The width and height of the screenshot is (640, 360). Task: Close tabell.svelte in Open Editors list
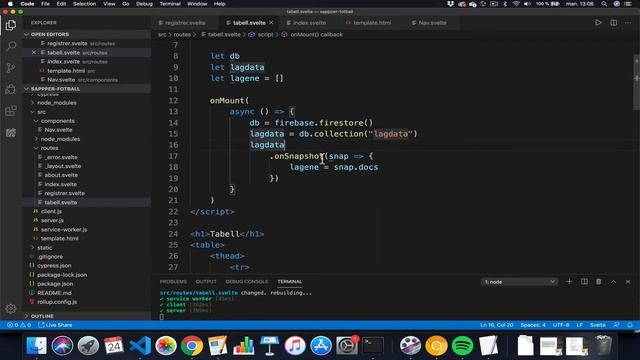(x=34, y=53)
